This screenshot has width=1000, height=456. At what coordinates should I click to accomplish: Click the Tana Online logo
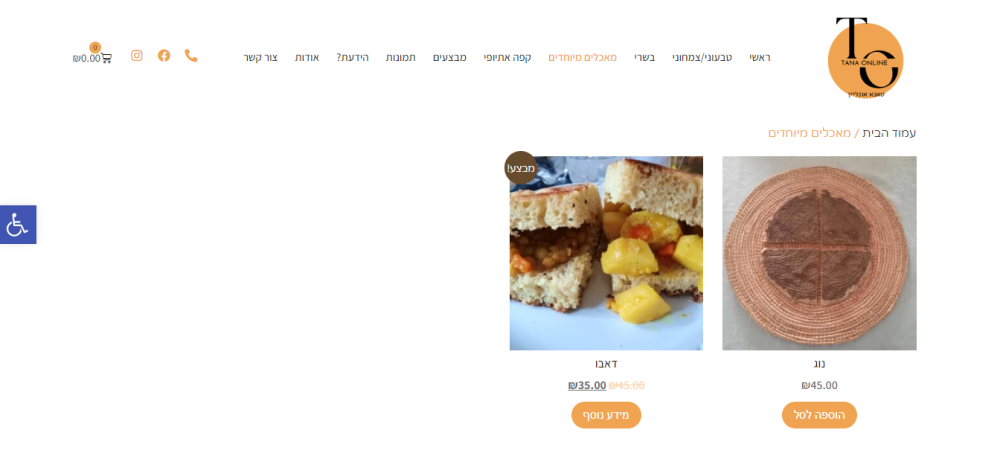(x=865, y=57)
